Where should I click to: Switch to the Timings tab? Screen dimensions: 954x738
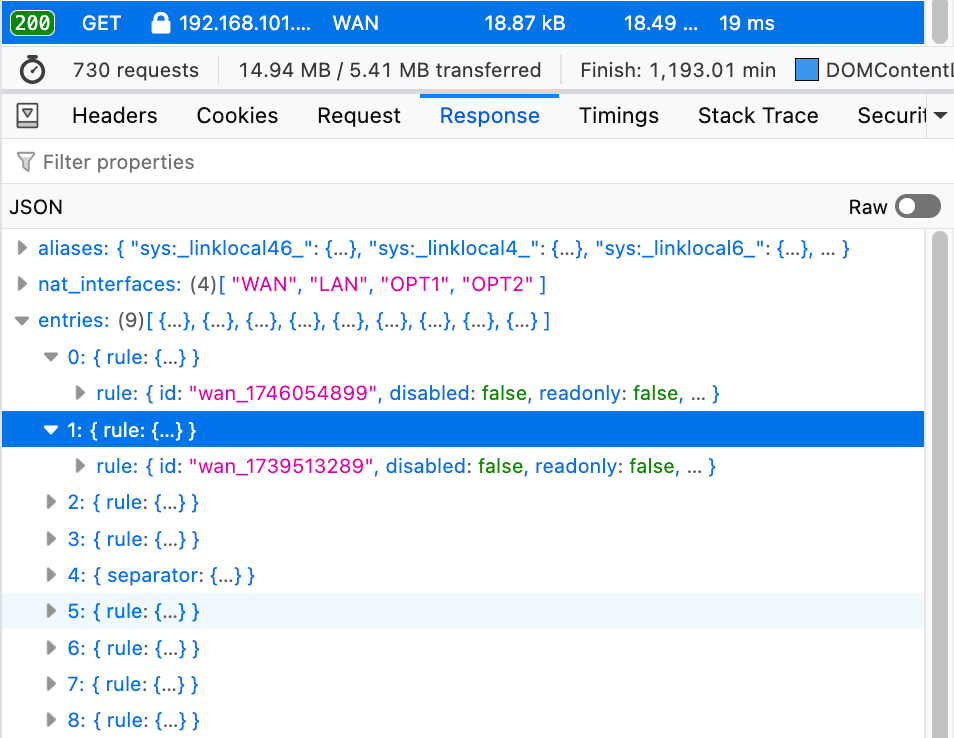tap(618, 116)
